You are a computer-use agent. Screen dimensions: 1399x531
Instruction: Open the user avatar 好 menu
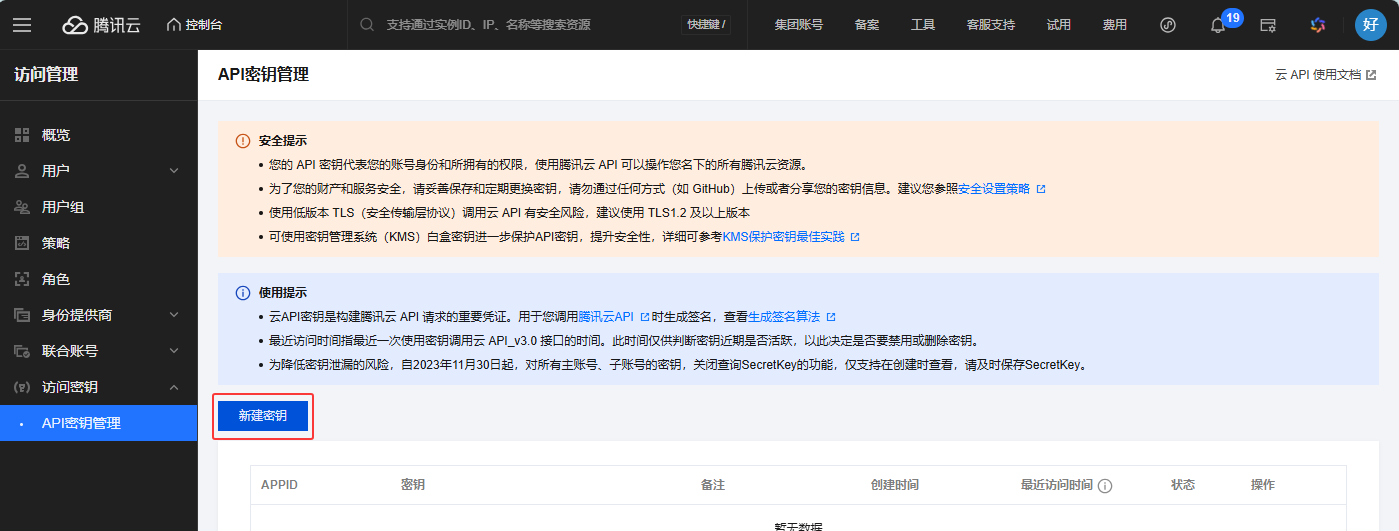pos(1370,25)
